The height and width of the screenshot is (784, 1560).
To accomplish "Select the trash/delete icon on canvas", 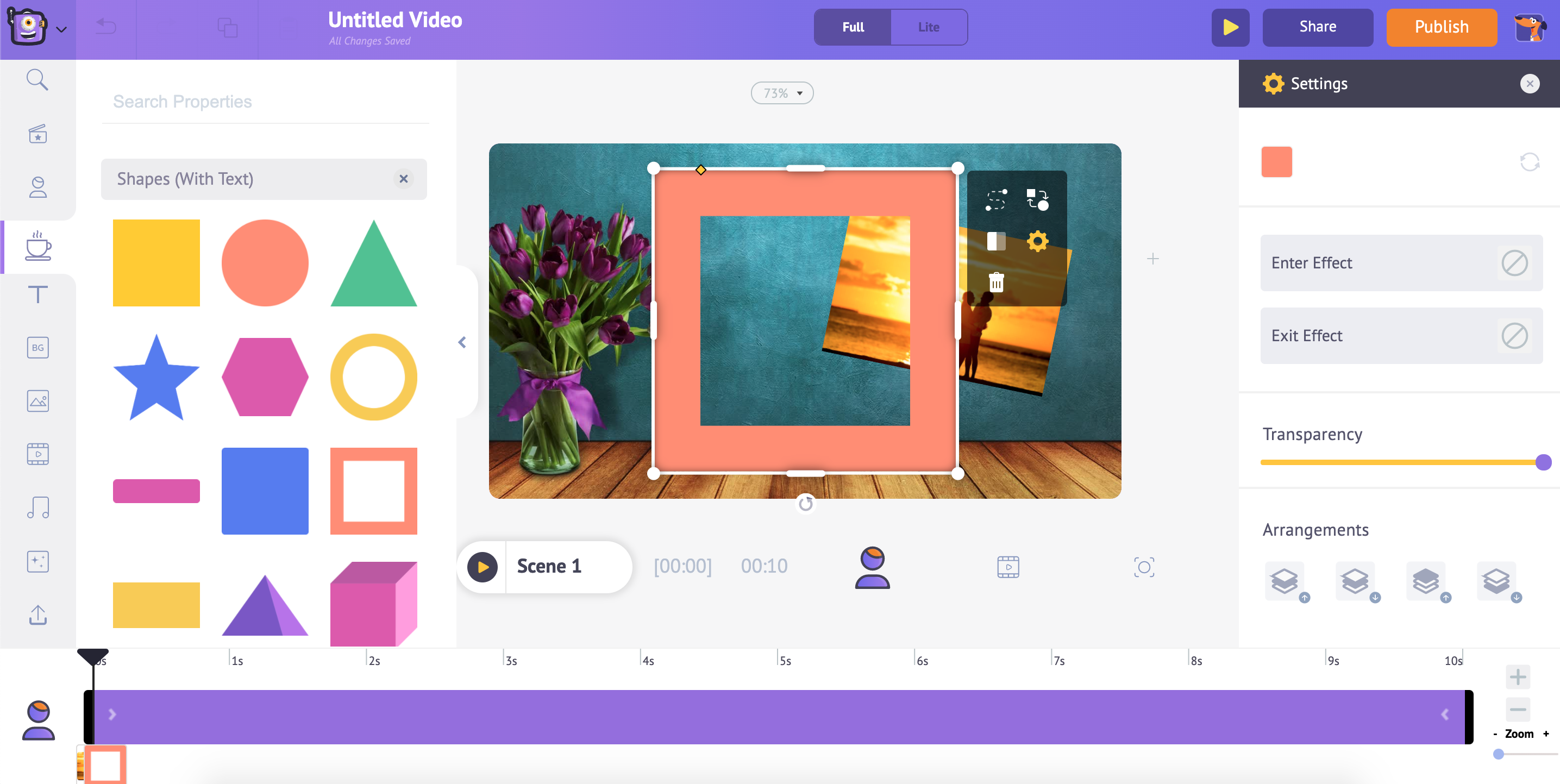I will point(997,282).
